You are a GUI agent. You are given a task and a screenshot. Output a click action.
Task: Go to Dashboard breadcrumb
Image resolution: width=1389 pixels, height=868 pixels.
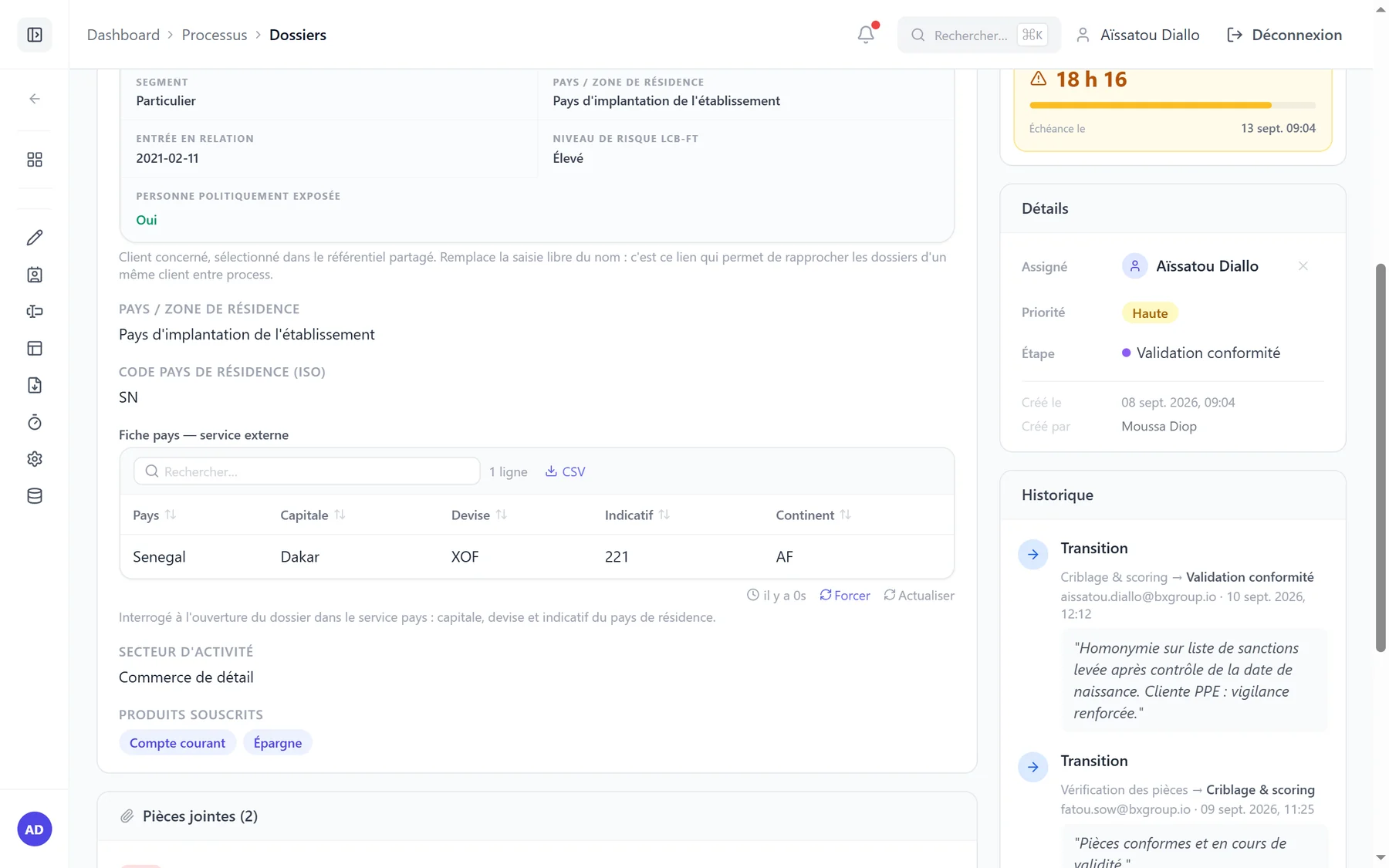[123, 35]
